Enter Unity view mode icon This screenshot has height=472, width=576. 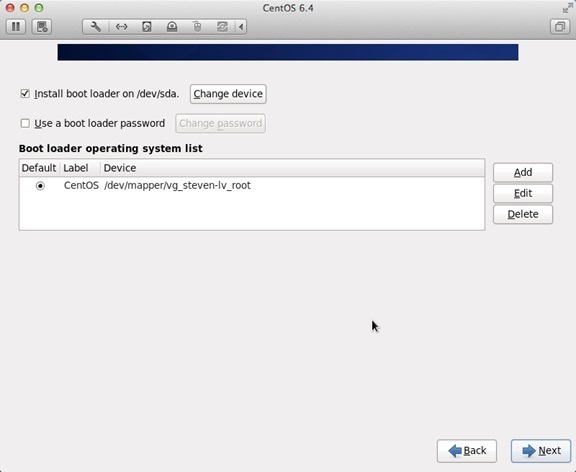(x=559, y=27)
